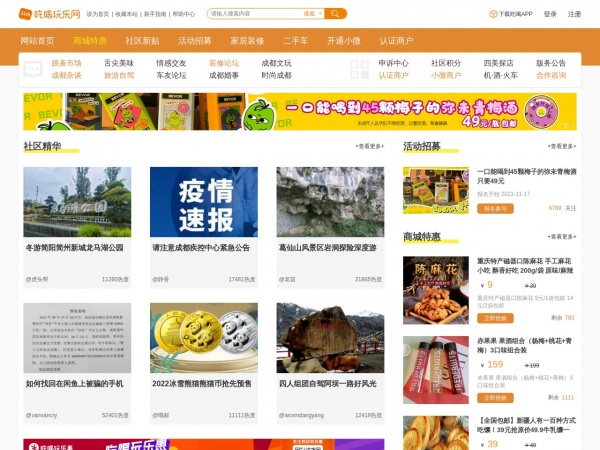Open the 车友论坛 forum link

click(171, 75)
